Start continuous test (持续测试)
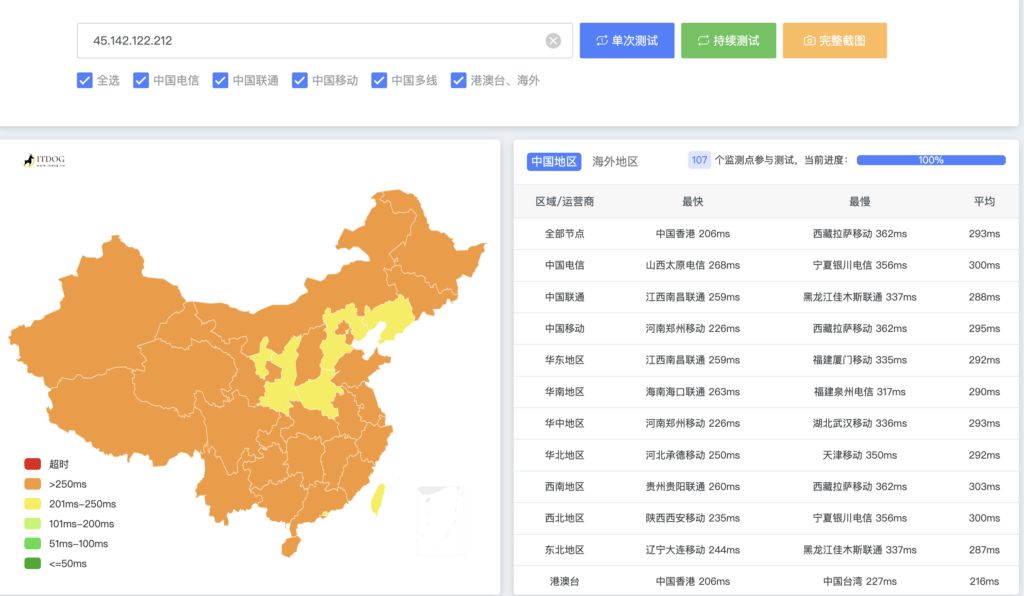 tap(728, 40)
